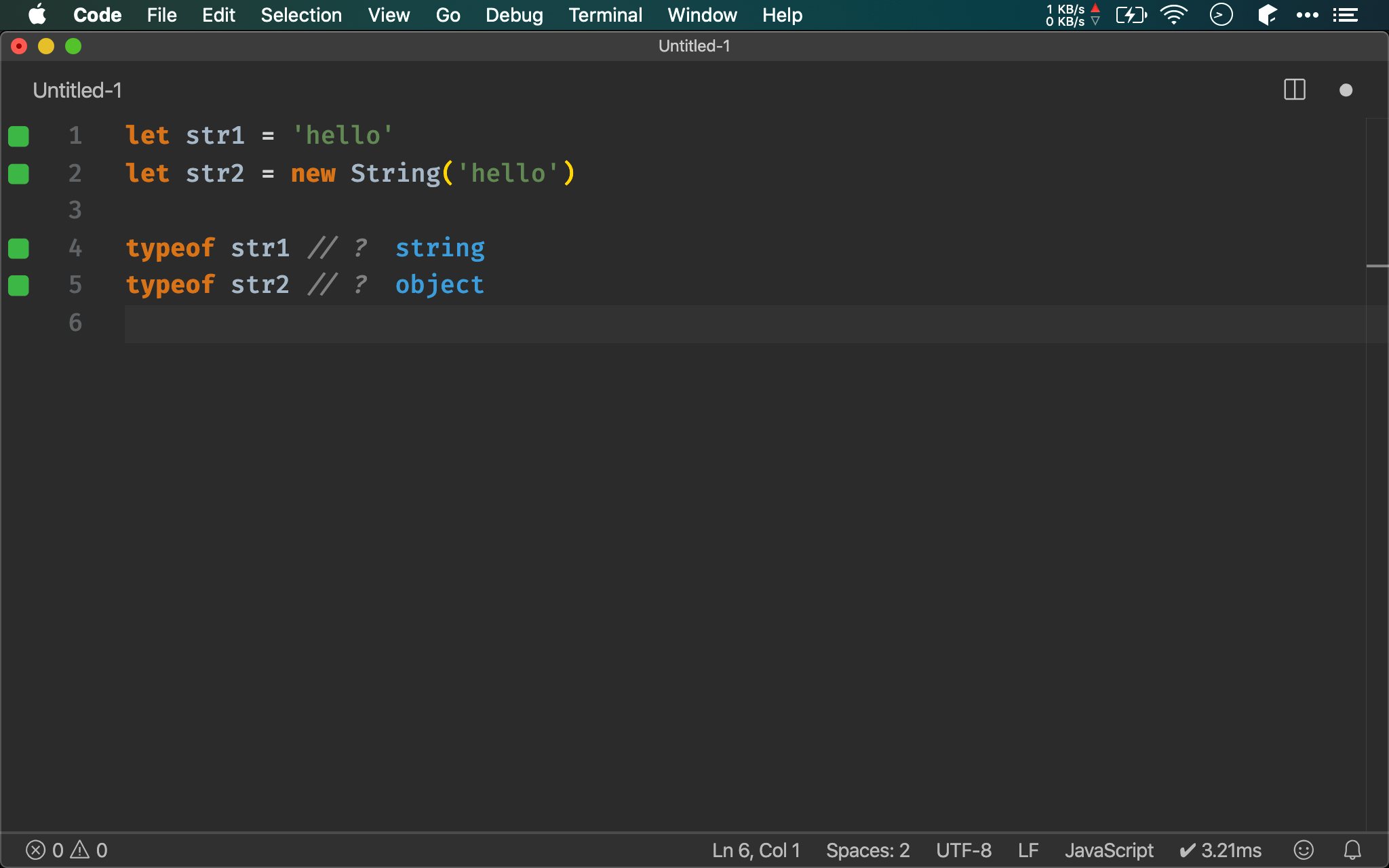Click the battery charging status icon
Viewport: 1389px width, 868px height.
[x=1131, y=14]
